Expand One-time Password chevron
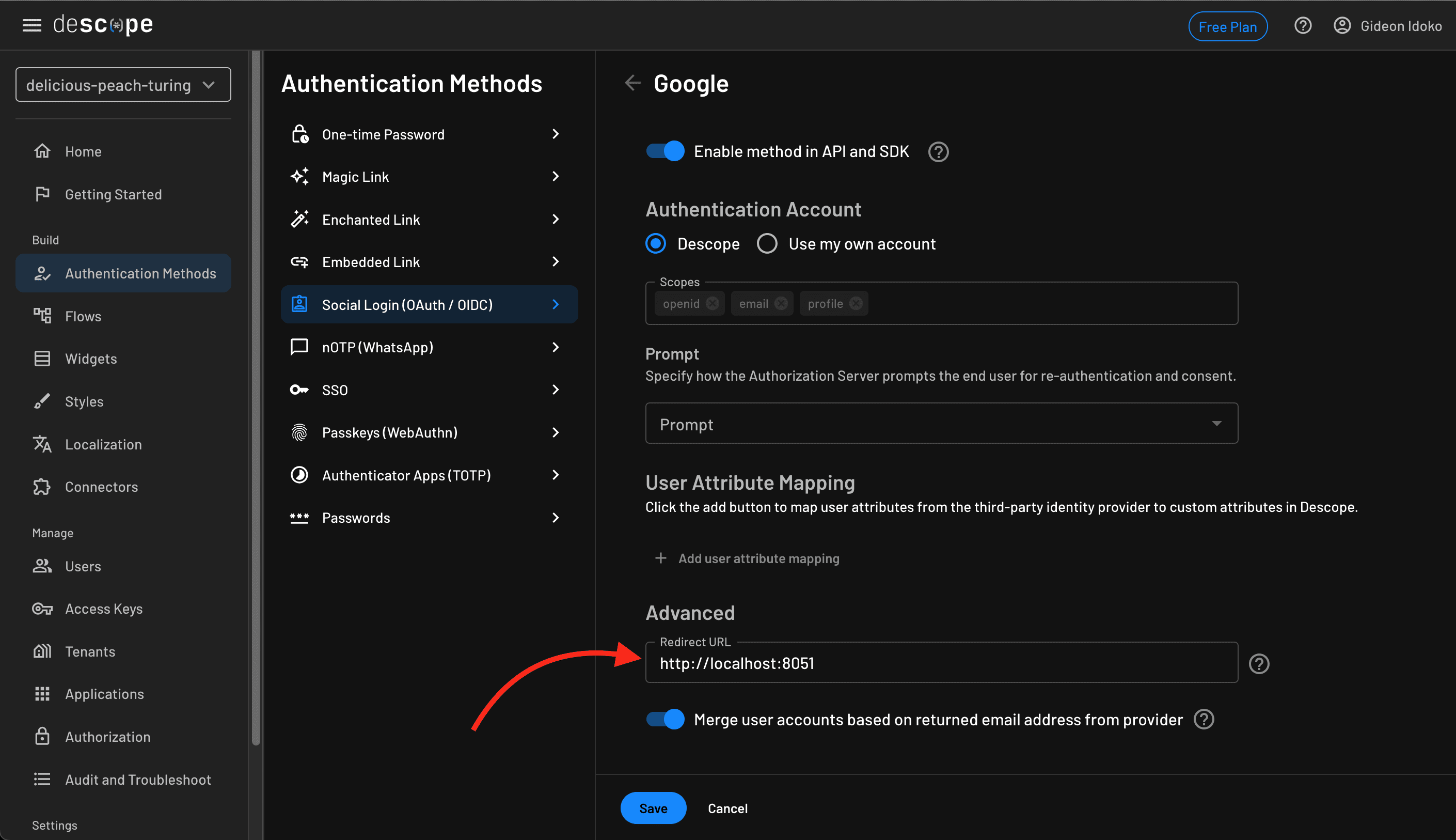1456x840 pixels. click(555, 134)
